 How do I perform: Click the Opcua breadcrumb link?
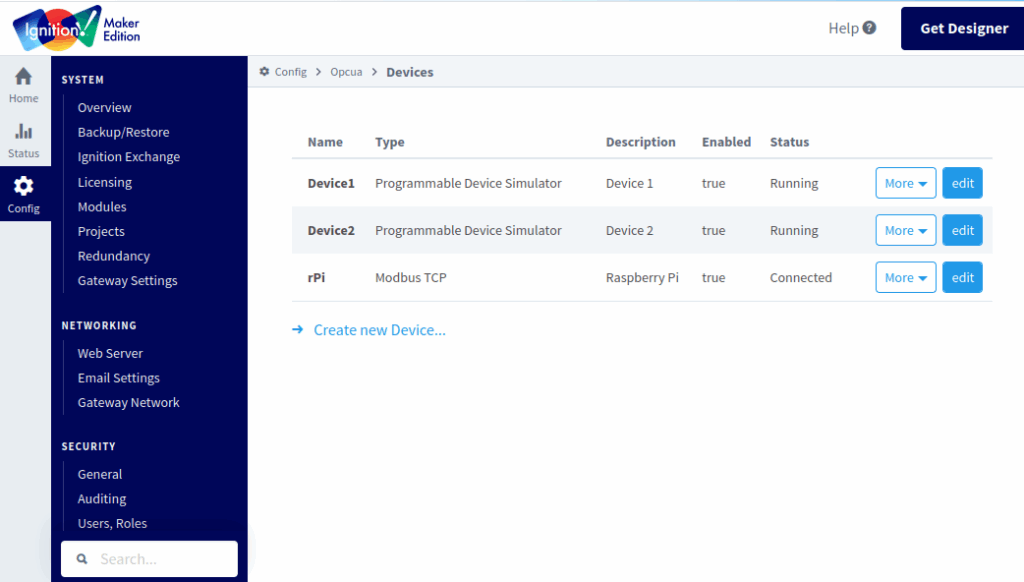[x=347, y=72]
